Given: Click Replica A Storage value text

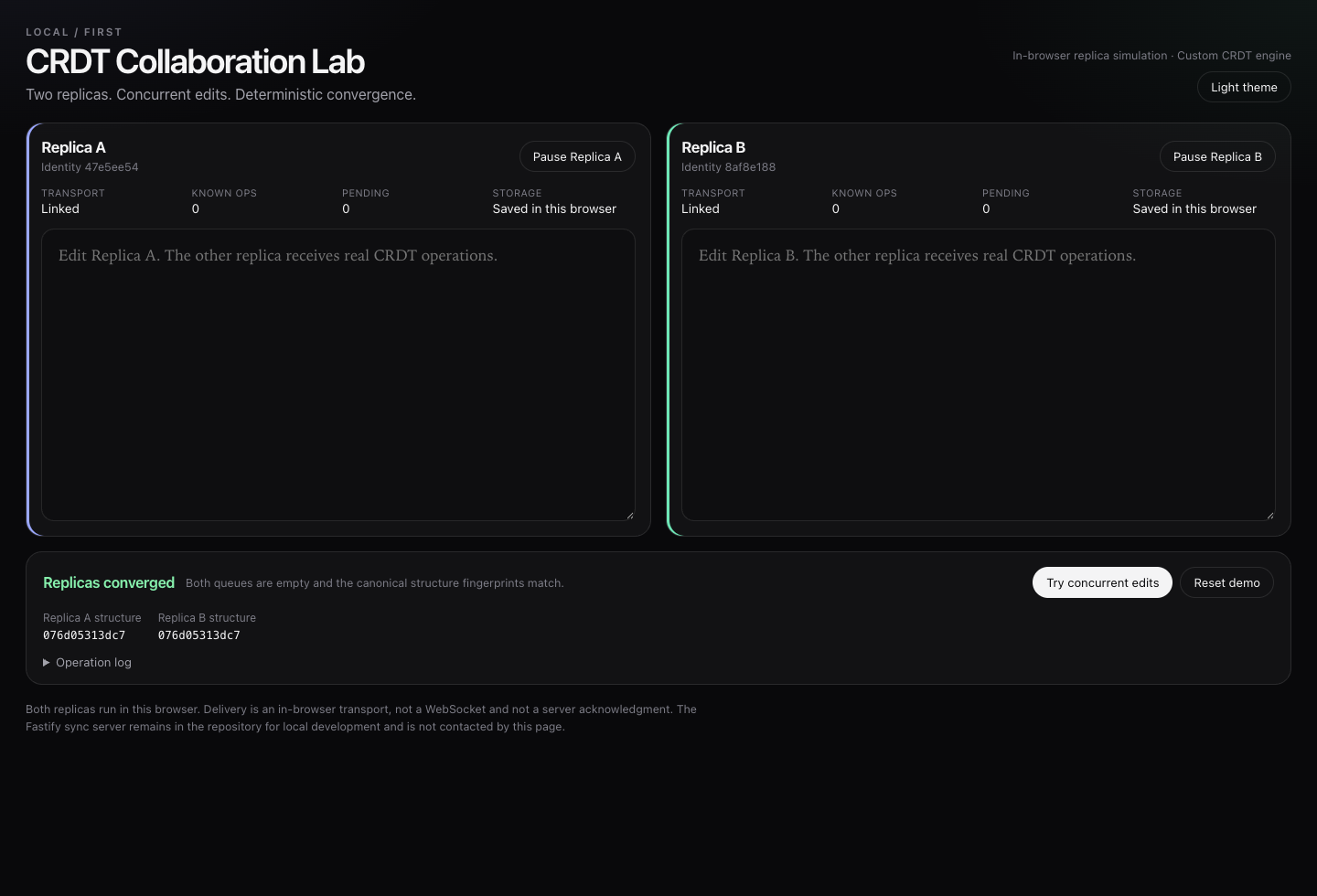Looking at the screenshot, I should pyautogui.click(x=554, y=208).
